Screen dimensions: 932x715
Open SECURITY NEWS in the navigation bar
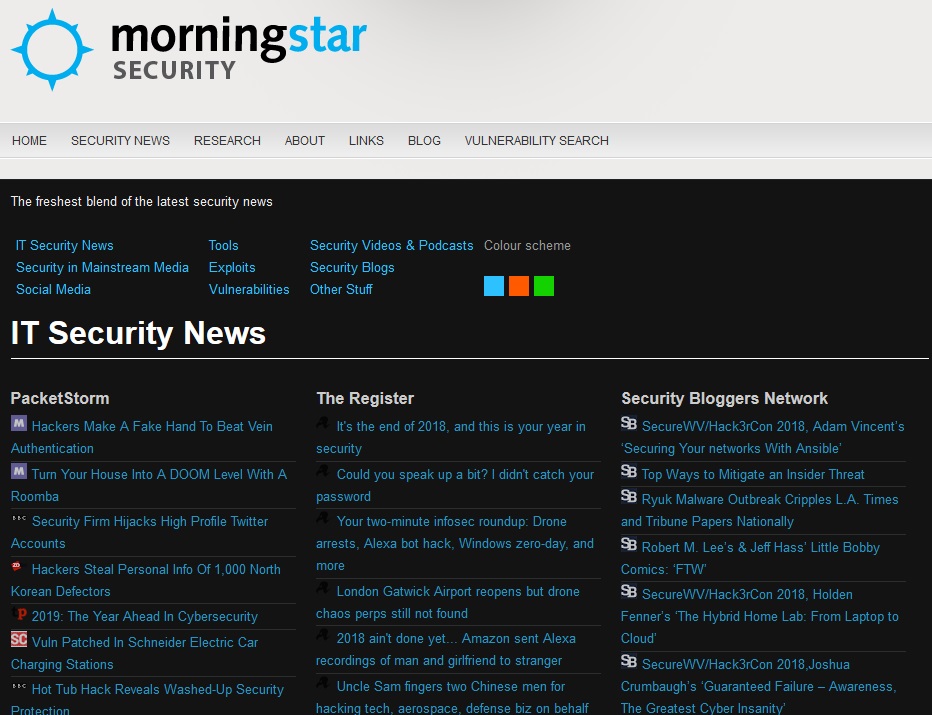tap(120, 141)
